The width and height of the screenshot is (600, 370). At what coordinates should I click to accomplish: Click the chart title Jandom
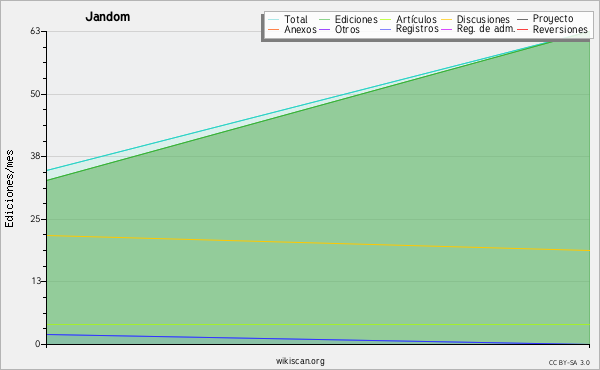pyautogui.click(x=108, y=17)
